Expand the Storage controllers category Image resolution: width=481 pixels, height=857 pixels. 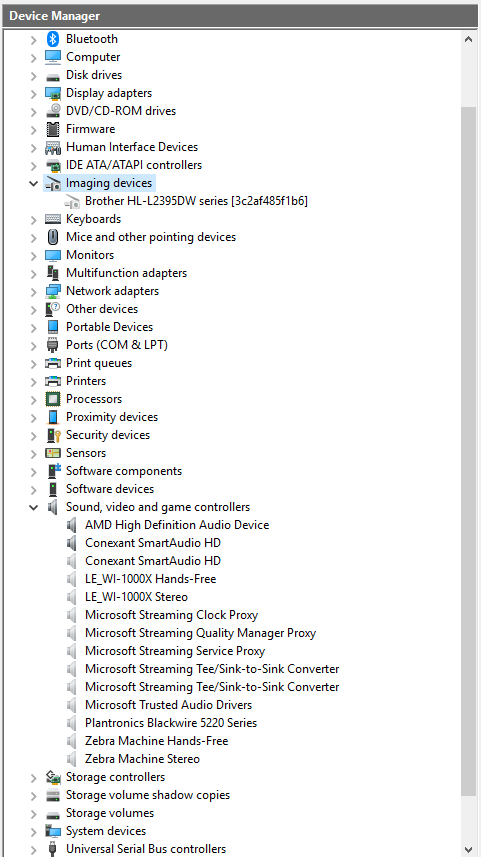pos(33,777)
